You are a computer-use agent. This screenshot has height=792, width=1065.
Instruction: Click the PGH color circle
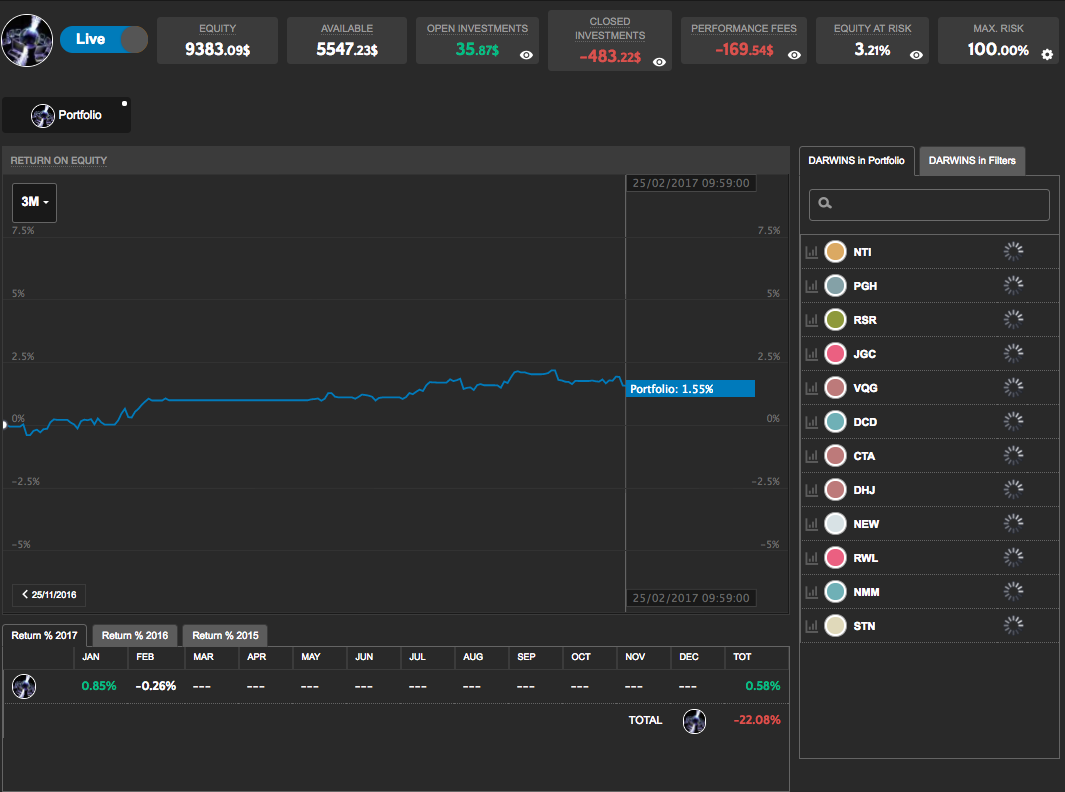click(x=836, y=286)
